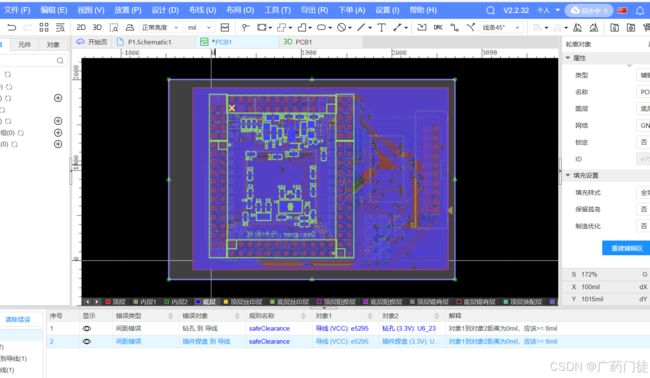
Task: Toggle eye visibility for error row 1
Action: pos(87,329)
